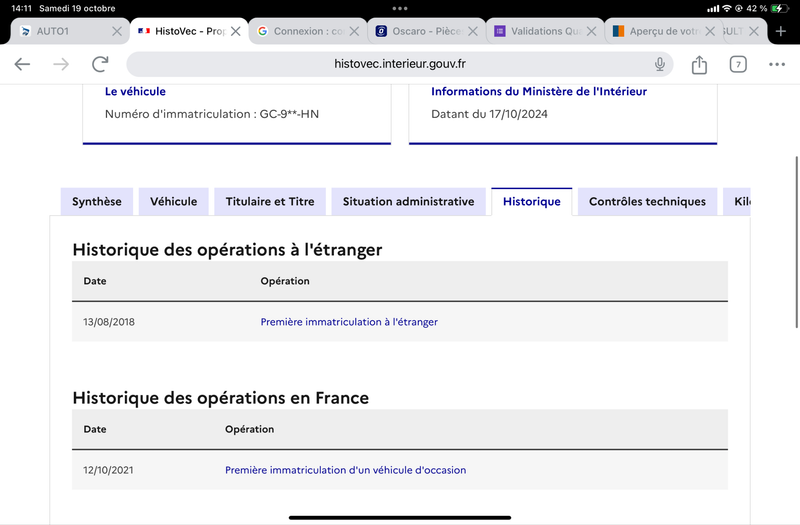This screenshot has width=800, height=525.
Task: Open the Synthèse tab
Action: coord(97,202)
